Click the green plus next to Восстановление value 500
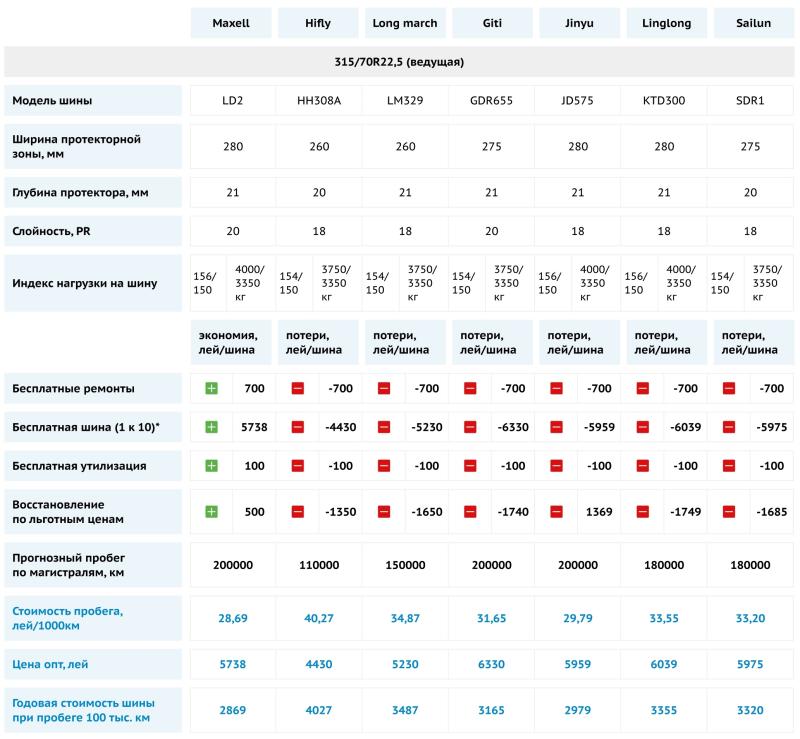The width and height of the screenshot is (800, 739). pyautogui.click(x=211, y=512)
